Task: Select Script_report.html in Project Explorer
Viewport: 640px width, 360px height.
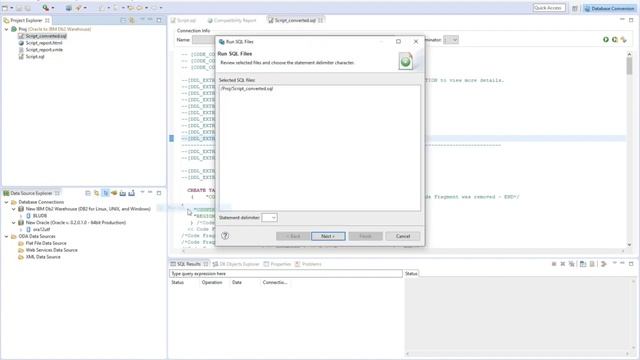Action: (x=44, y=43)
